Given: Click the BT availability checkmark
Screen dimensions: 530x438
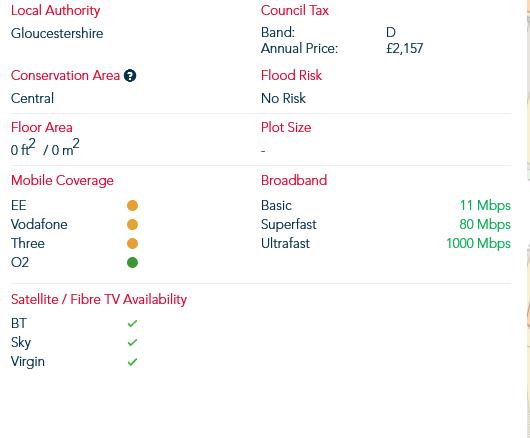Looking at the screenshot, I should [x=132, y=323].
